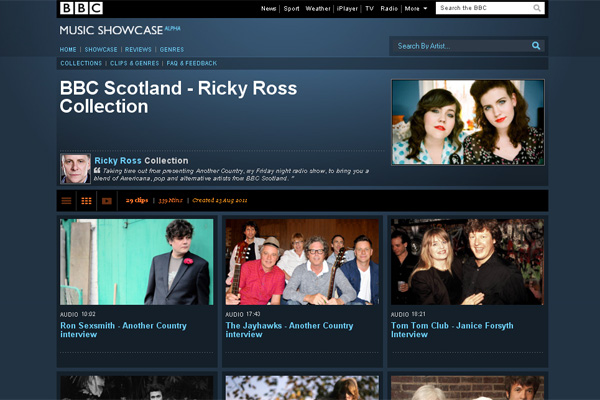
Task: Click The Jayhawks band thumbnail
Action: coord(302,262)
